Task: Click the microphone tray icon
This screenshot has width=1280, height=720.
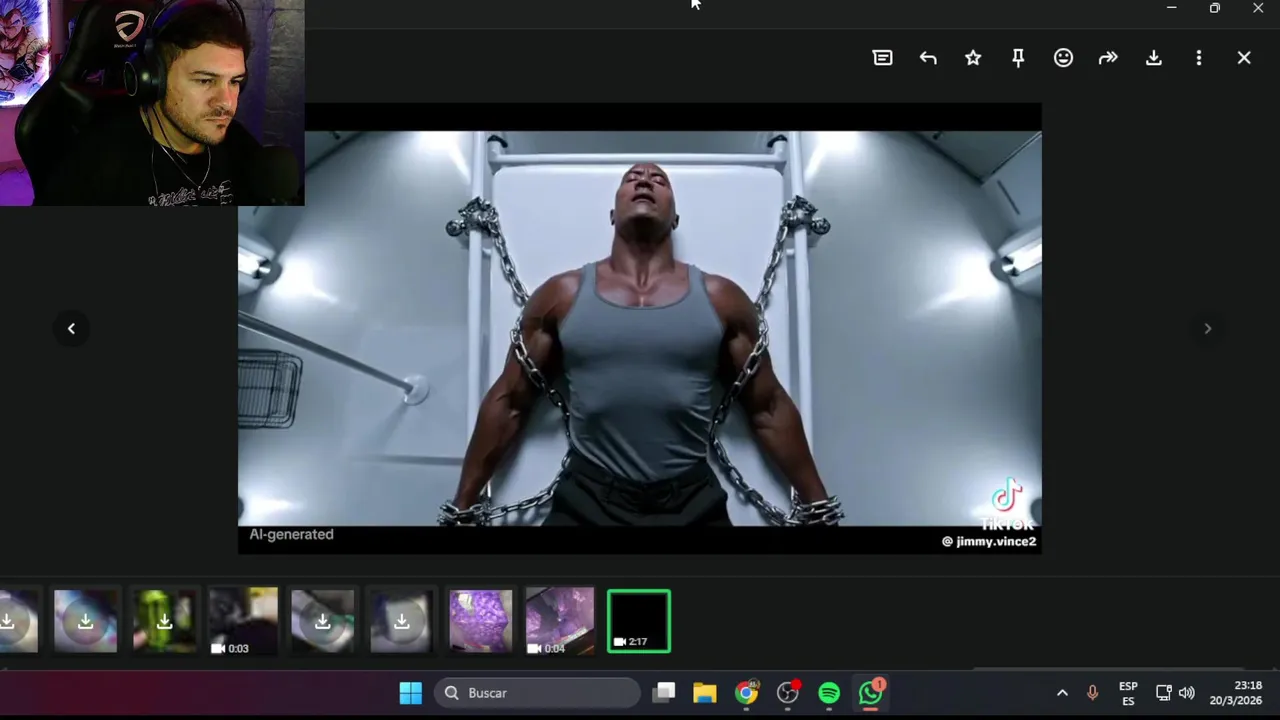Action: (1092, 693)
